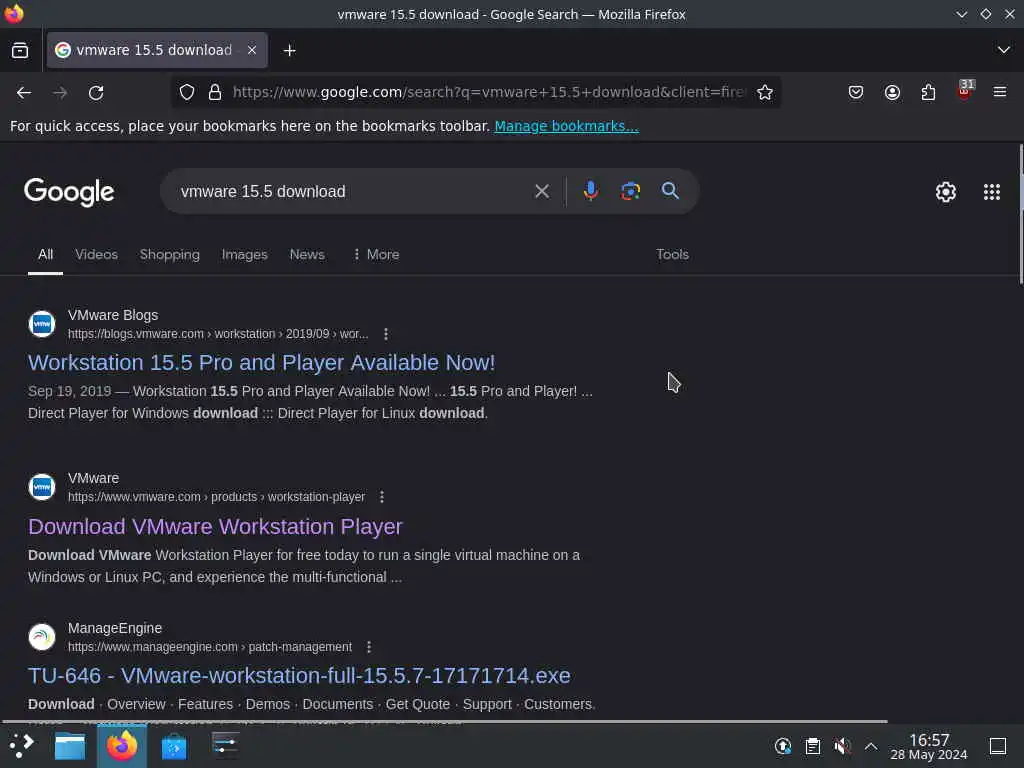Click the vertical page scrollbar
The width and height of the screenshot is (1024, 768).
point(1021,214)
